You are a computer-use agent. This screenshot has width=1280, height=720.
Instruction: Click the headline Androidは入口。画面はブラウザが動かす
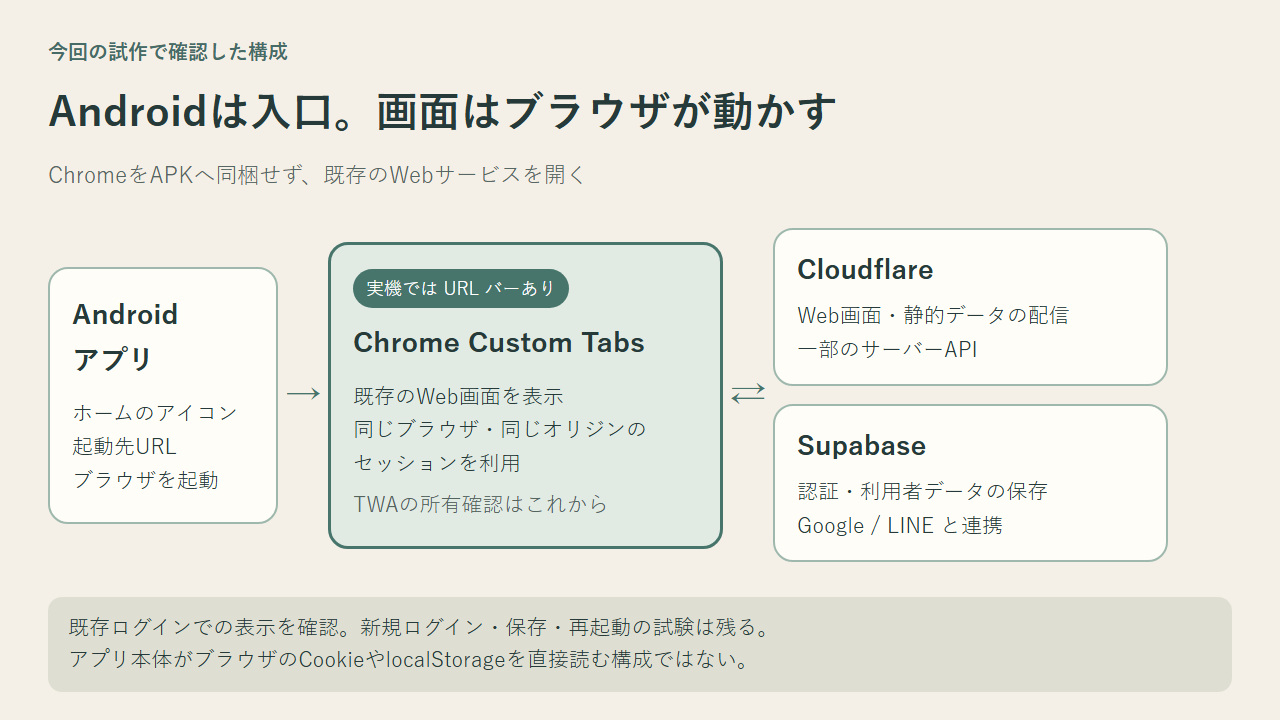(x=442, y=112)
